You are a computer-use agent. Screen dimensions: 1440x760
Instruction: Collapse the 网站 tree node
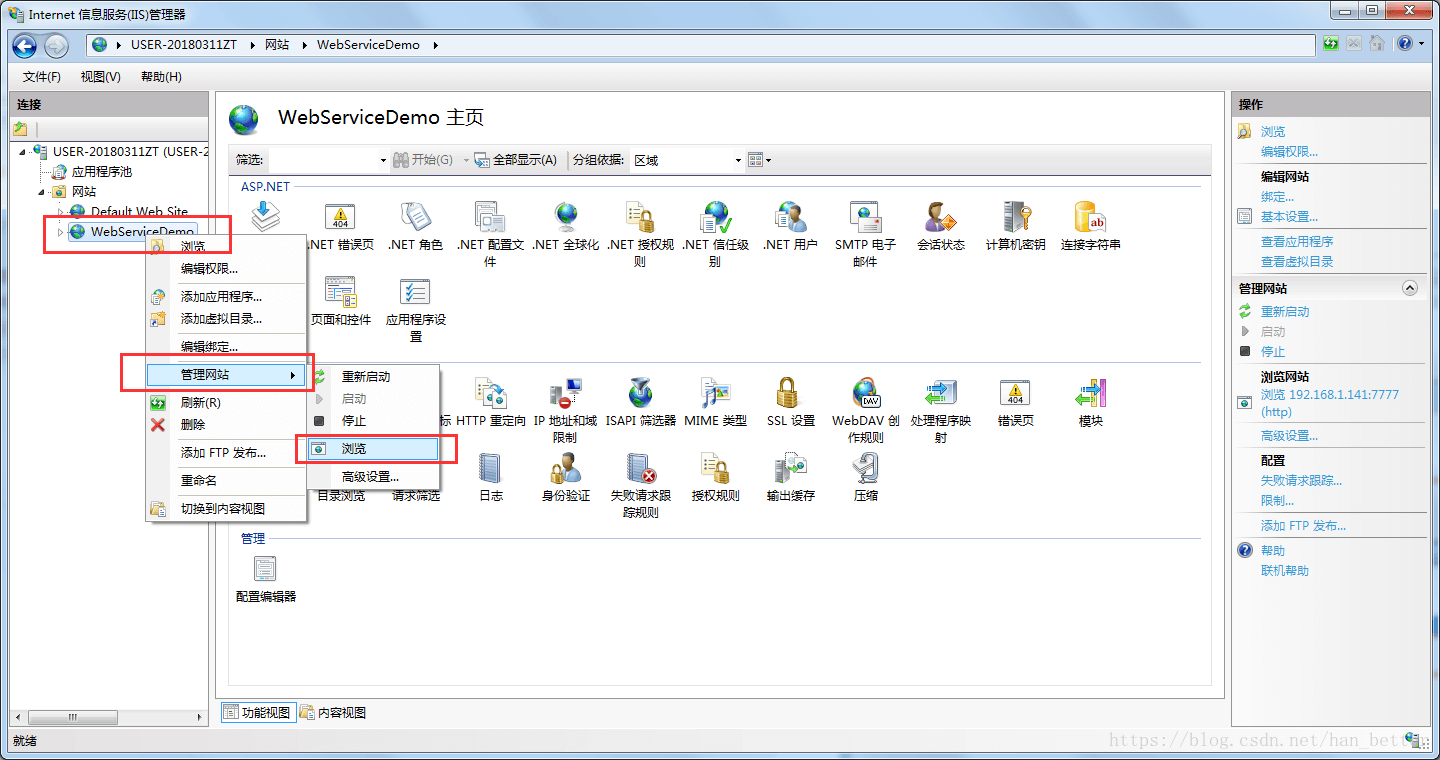(41, 192)
